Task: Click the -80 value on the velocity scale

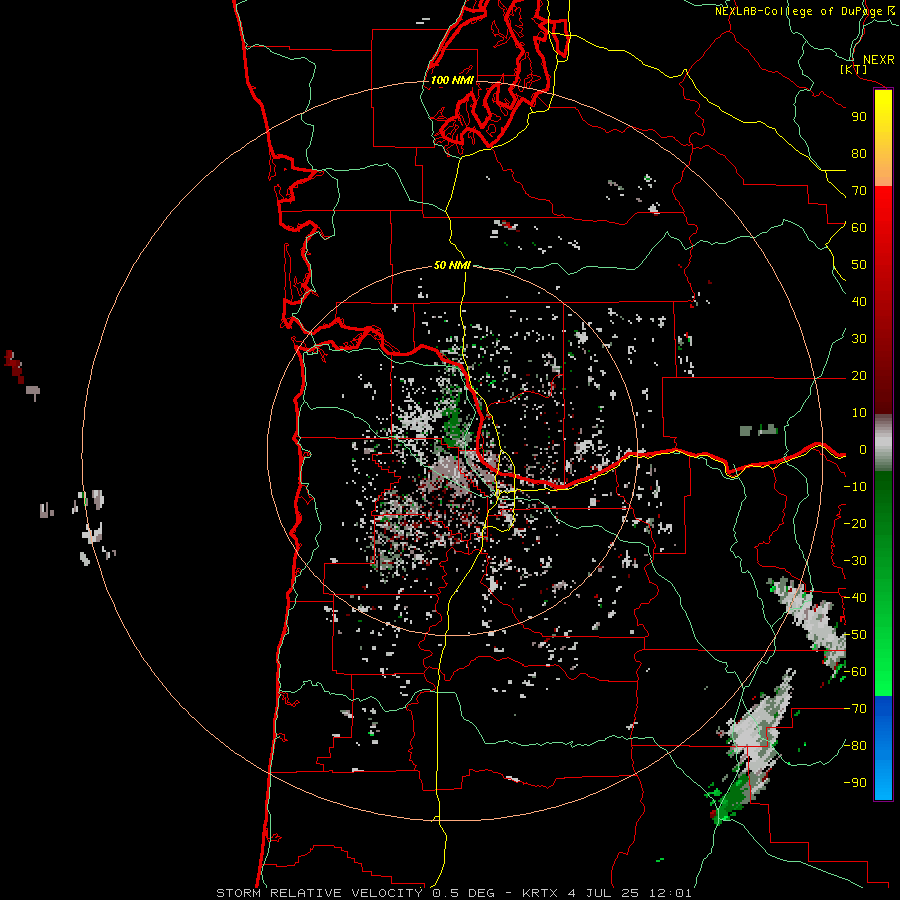Action: (x=855, y=746)
